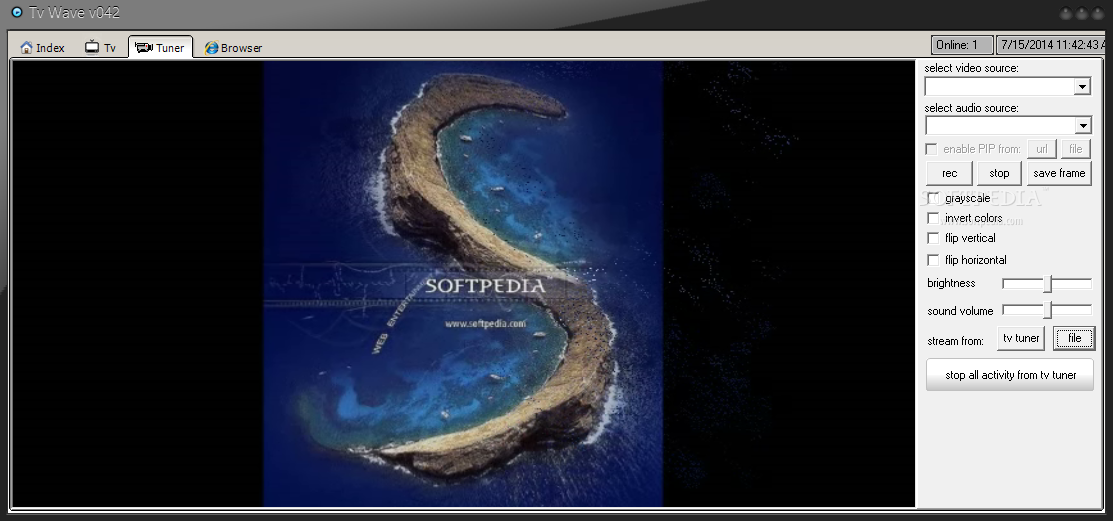This screenshot has width=1113, height=521.
Task: Click the video preview display area
Action: click(463, 284)
